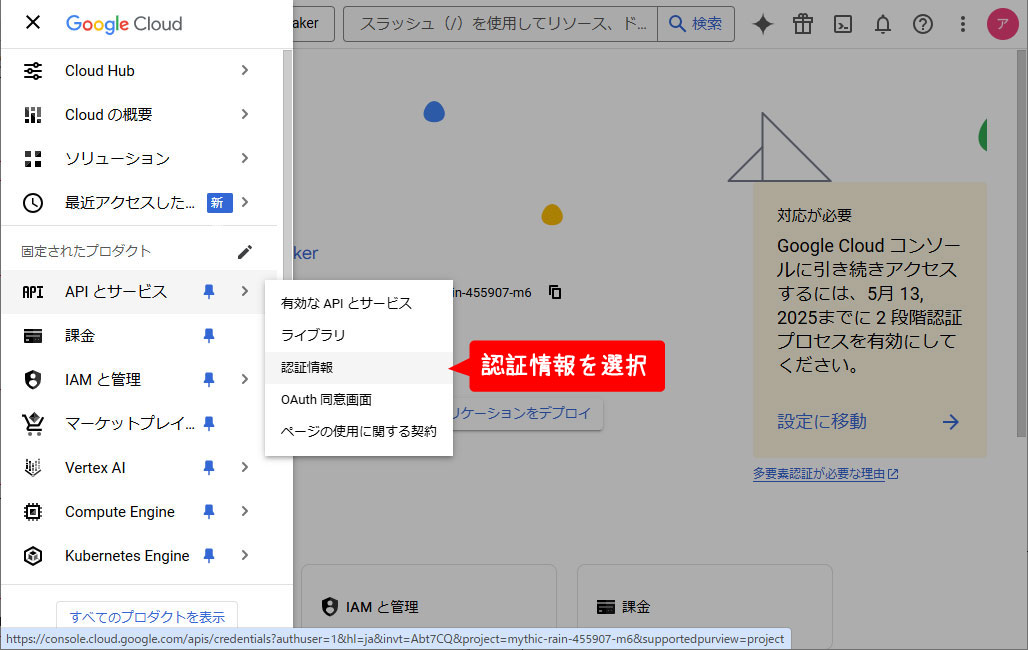This screenshot has width=1028, height=650.
Task: Close the navigation menu with X
Action: coord(33,23)
